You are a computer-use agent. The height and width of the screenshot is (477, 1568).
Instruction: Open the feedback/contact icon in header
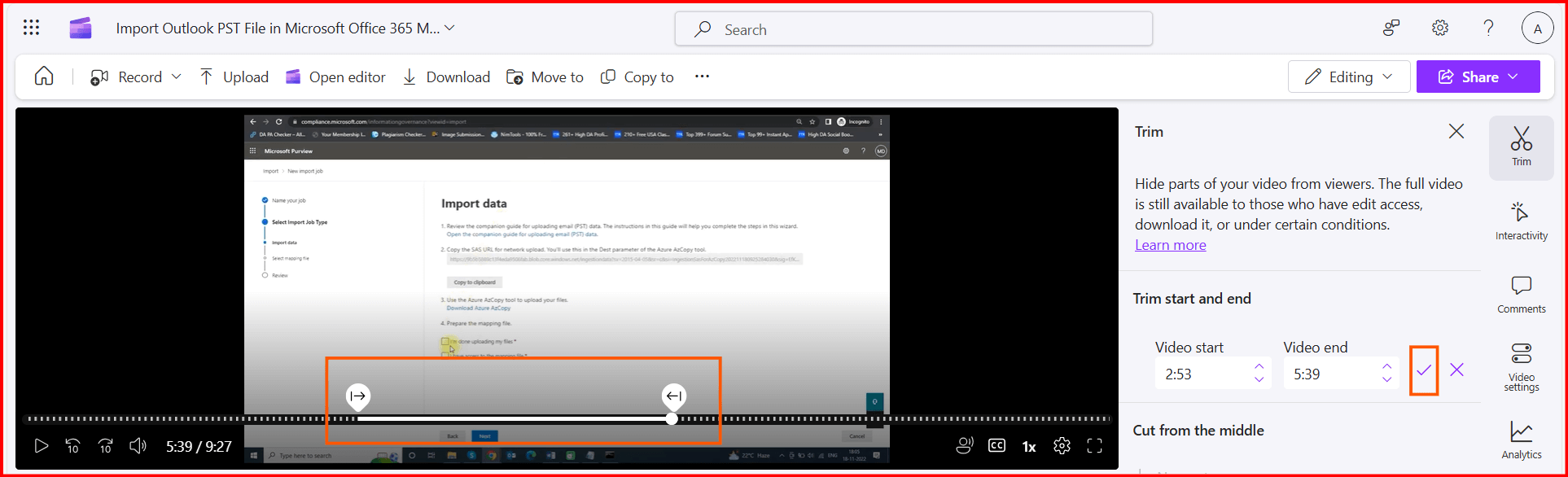tap(1391, 28)
